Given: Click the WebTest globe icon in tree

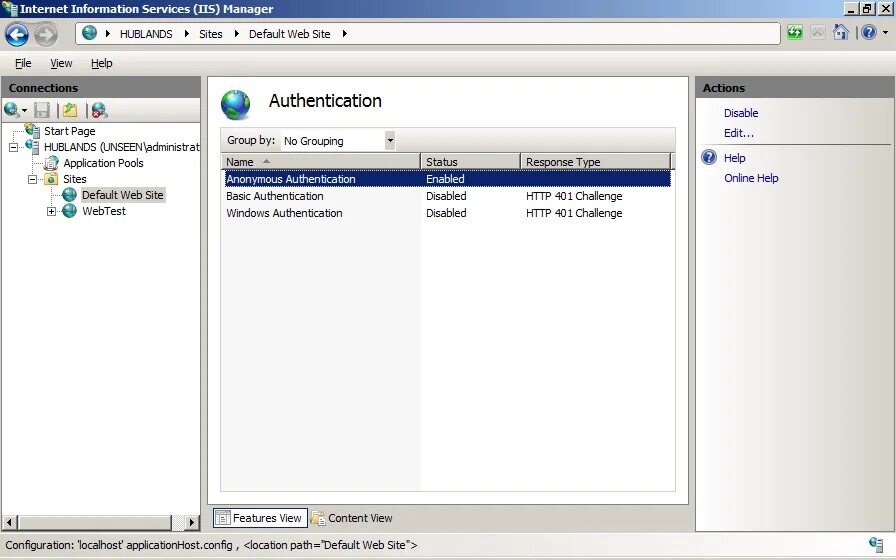Looking at the screenshot, I should coord(70,211).
